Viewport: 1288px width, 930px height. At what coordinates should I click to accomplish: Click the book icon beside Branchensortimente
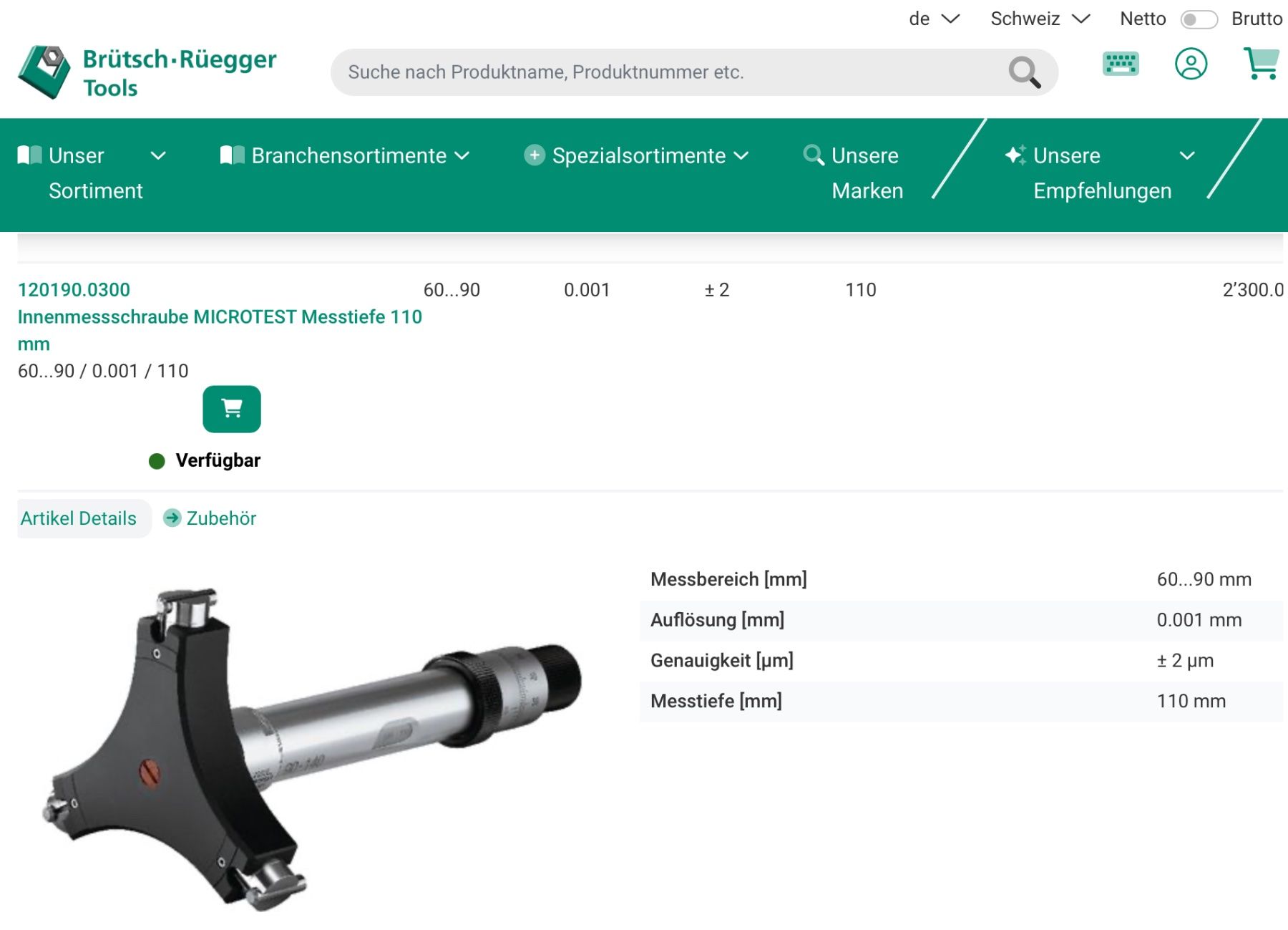[x=233, y=155]
